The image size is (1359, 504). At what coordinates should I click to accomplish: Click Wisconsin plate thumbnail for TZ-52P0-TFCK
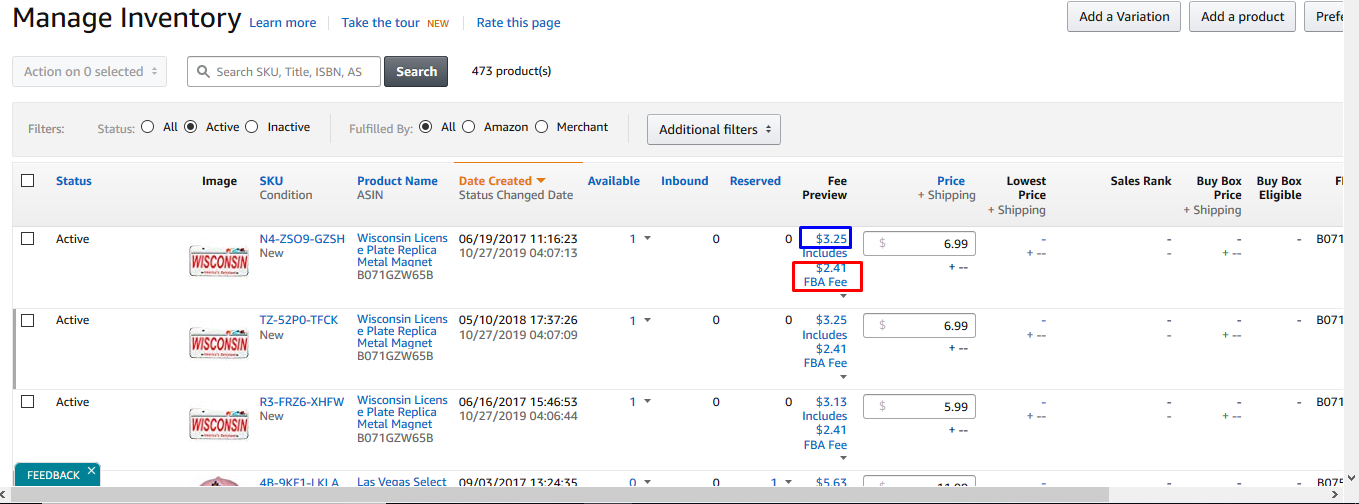pyautogui.click(x=219, y=343)
